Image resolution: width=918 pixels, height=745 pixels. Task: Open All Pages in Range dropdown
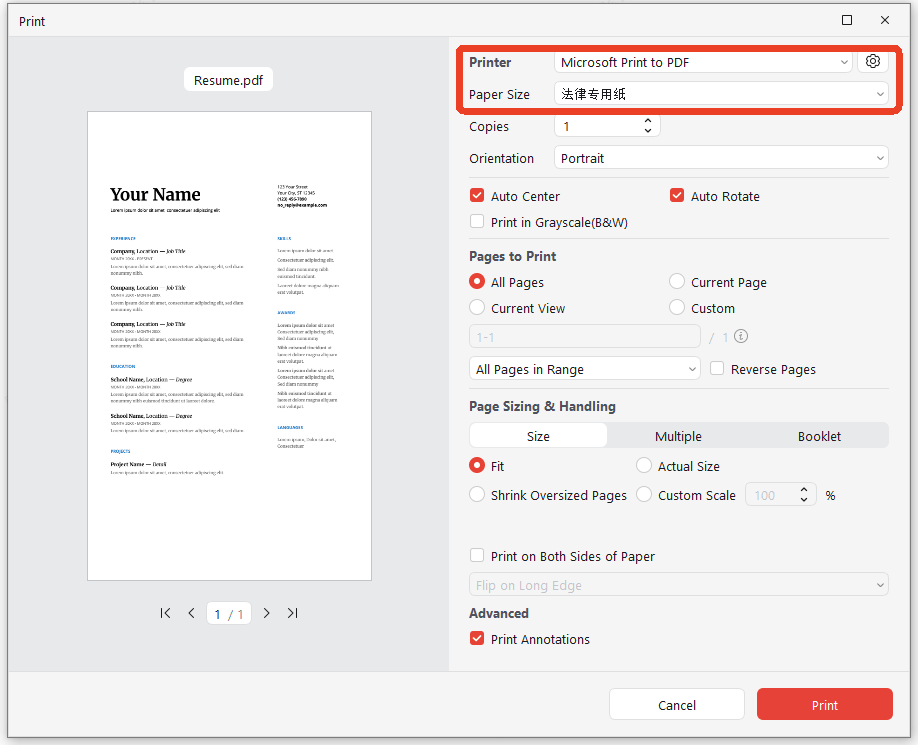click(584, 369)
